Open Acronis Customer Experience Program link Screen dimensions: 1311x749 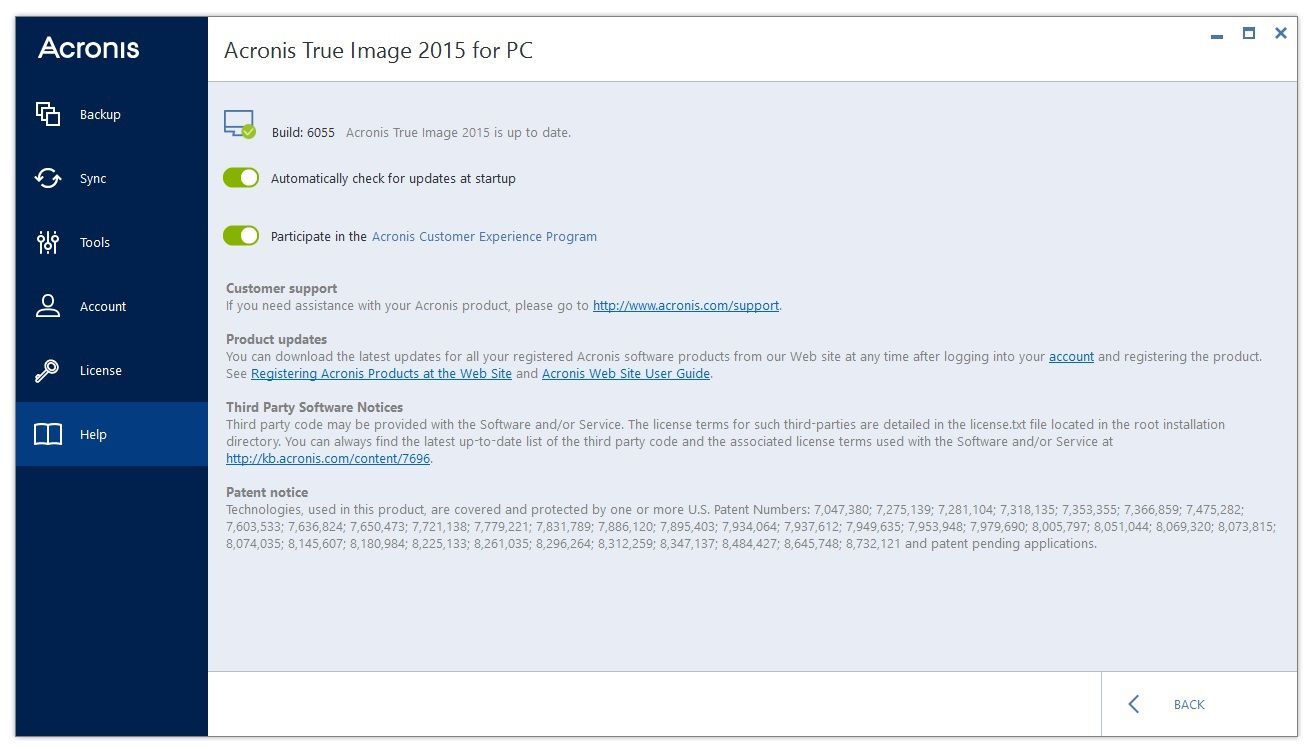click(x=484, y=237)
